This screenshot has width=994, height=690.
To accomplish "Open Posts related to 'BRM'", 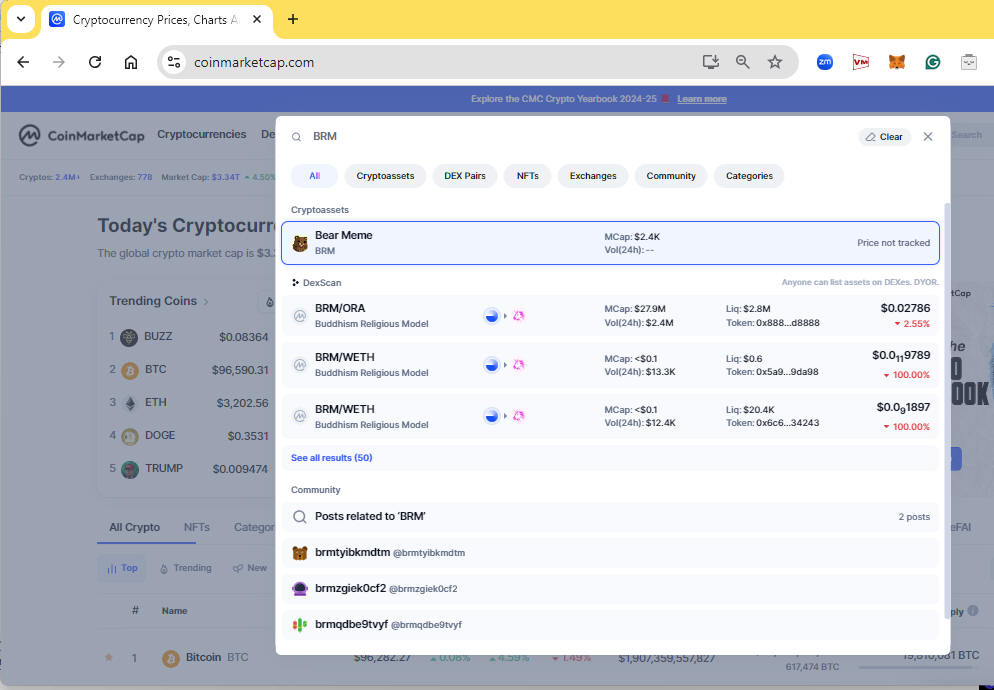I will click(610, 517).
